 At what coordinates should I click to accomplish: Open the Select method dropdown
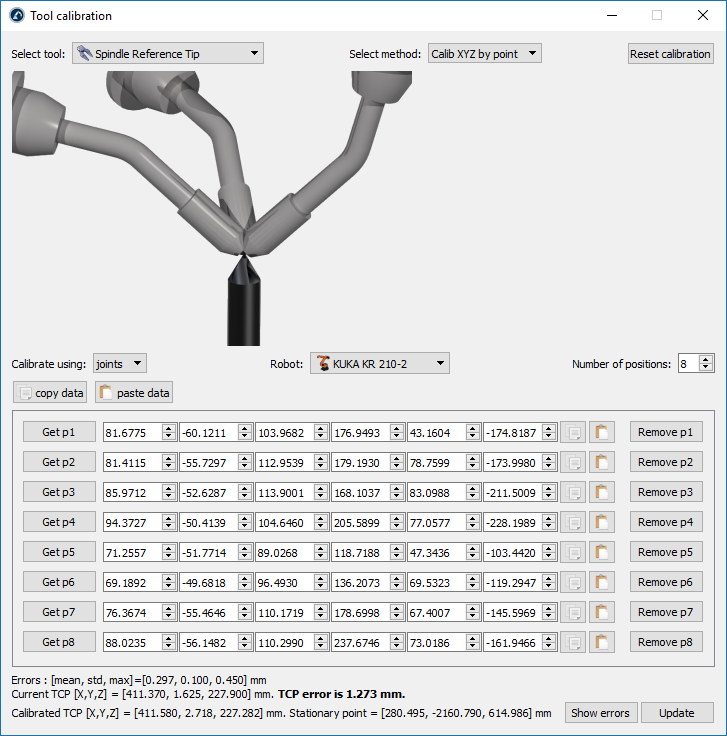(x=484, y=54)
